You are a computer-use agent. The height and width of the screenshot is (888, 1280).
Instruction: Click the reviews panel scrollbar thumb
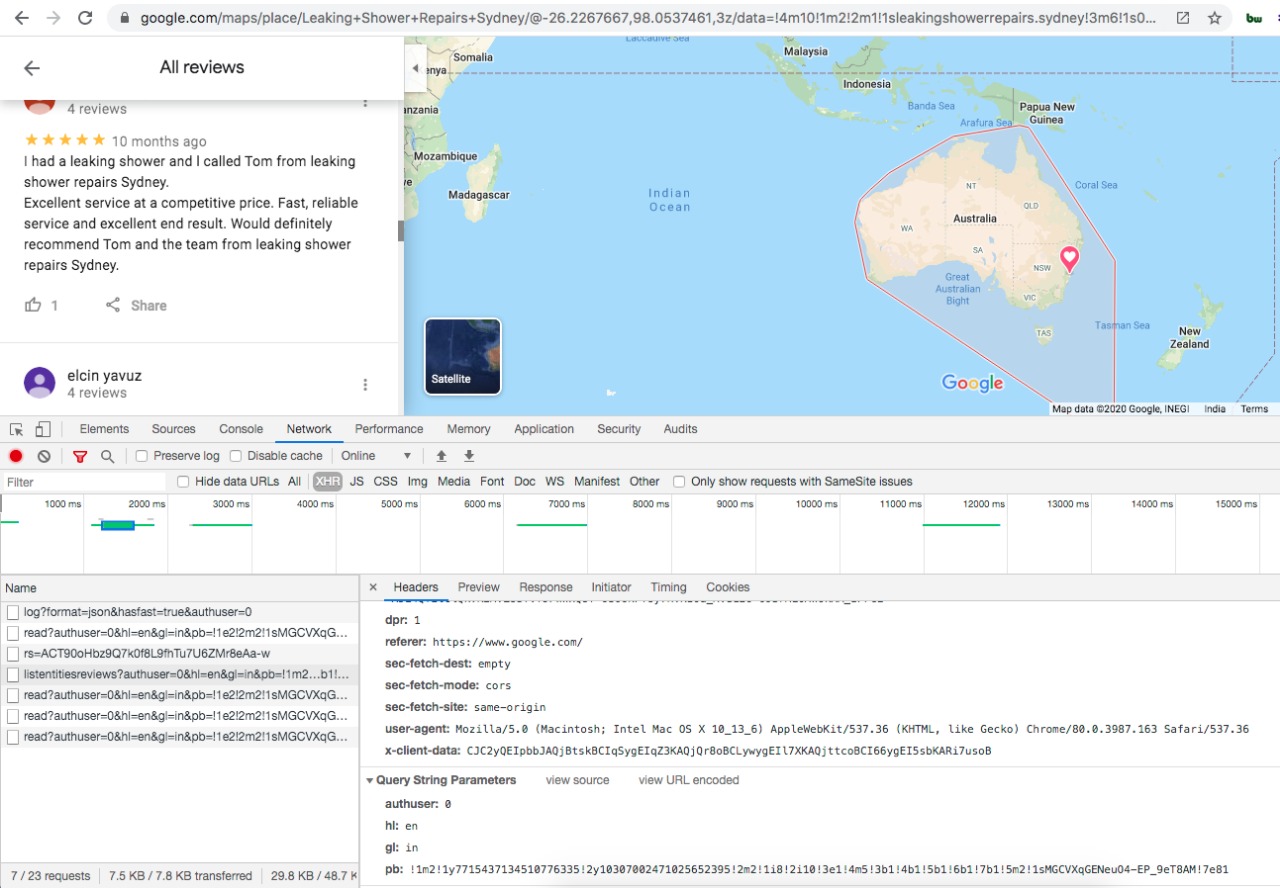pyautogui.click(x=401, y=231)
